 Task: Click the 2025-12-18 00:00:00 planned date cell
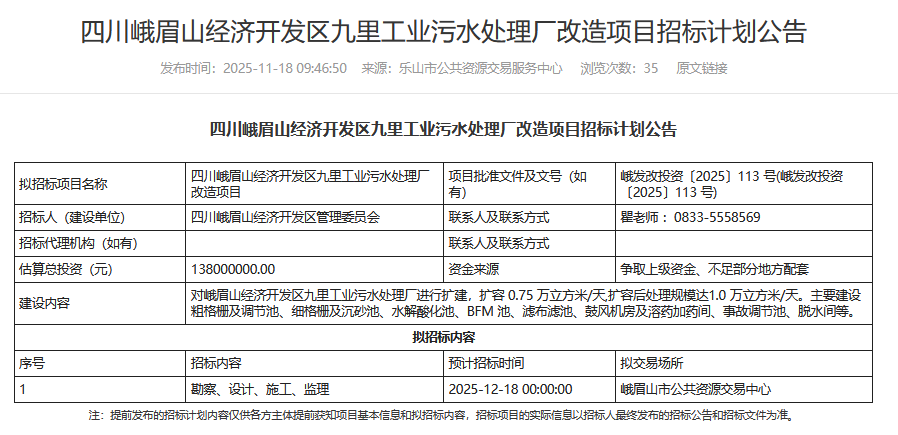tap(510, 389)
